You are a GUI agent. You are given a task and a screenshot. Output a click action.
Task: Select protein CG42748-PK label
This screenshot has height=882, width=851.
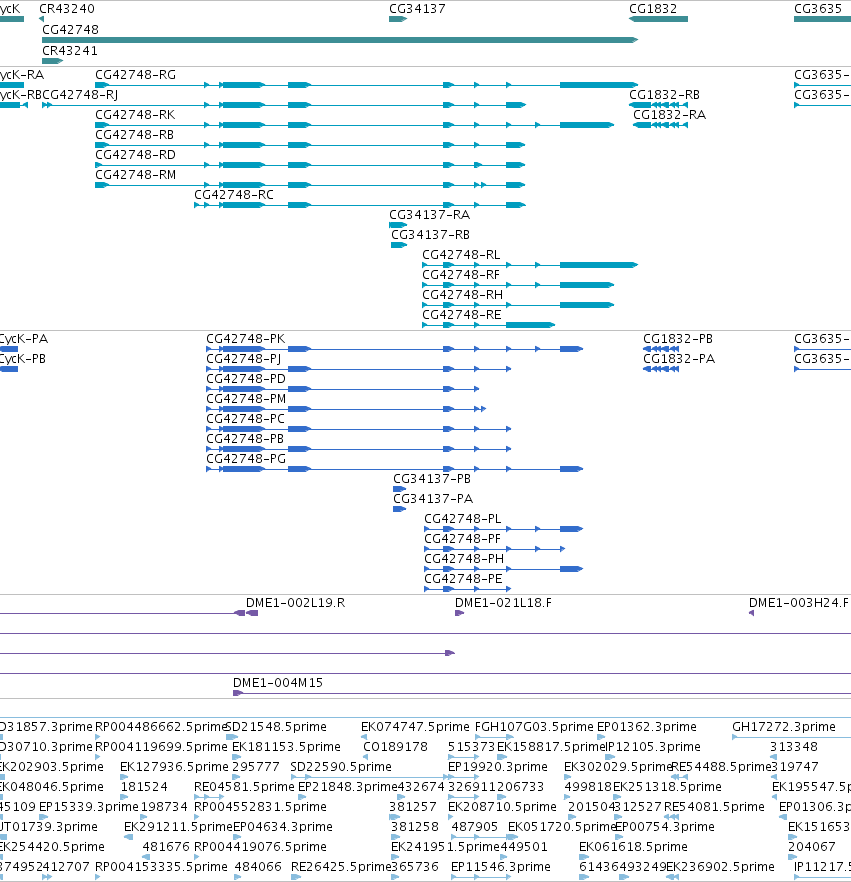(x=246, y=339)
